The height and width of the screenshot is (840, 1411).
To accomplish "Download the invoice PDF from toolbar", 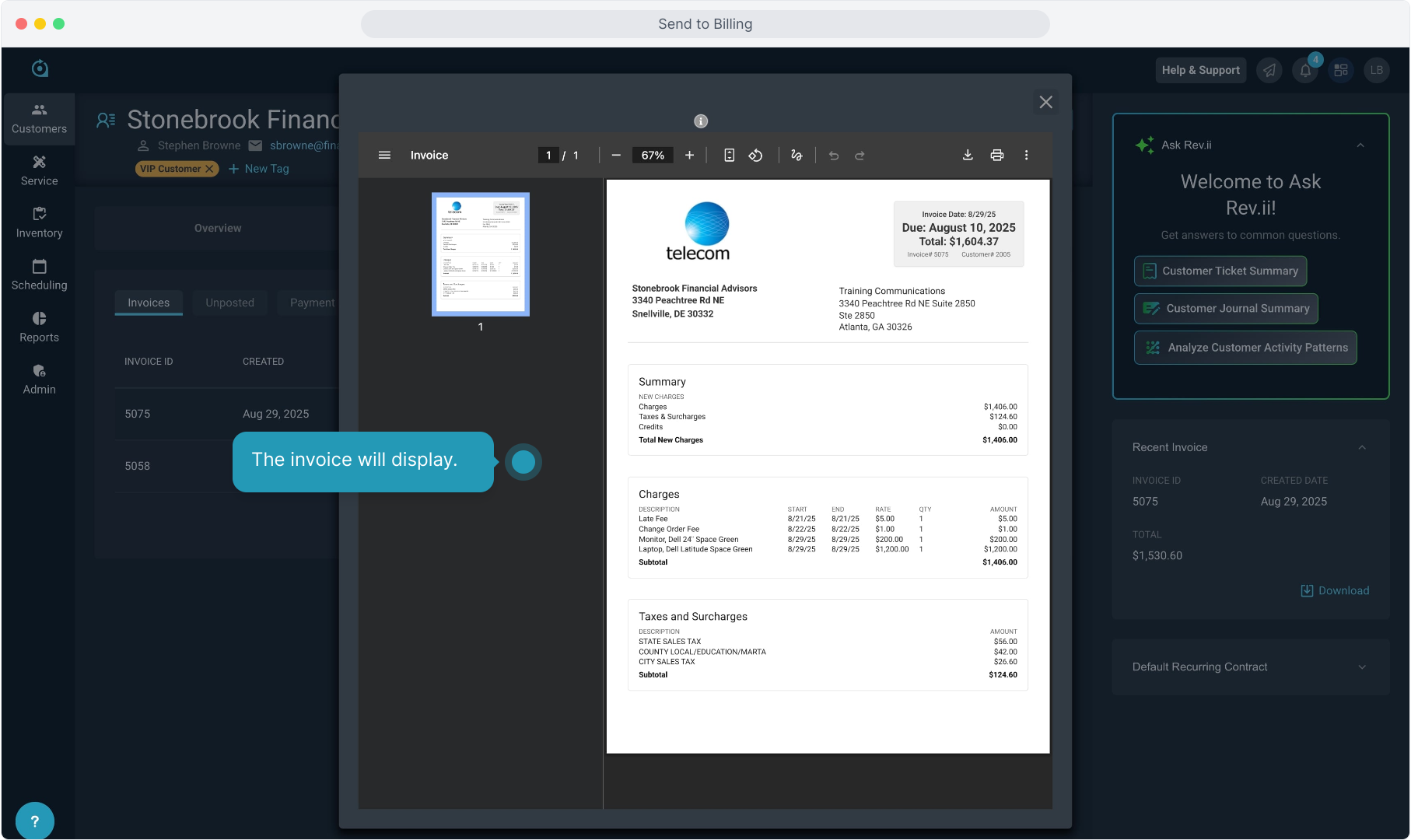I will (968, 156).
